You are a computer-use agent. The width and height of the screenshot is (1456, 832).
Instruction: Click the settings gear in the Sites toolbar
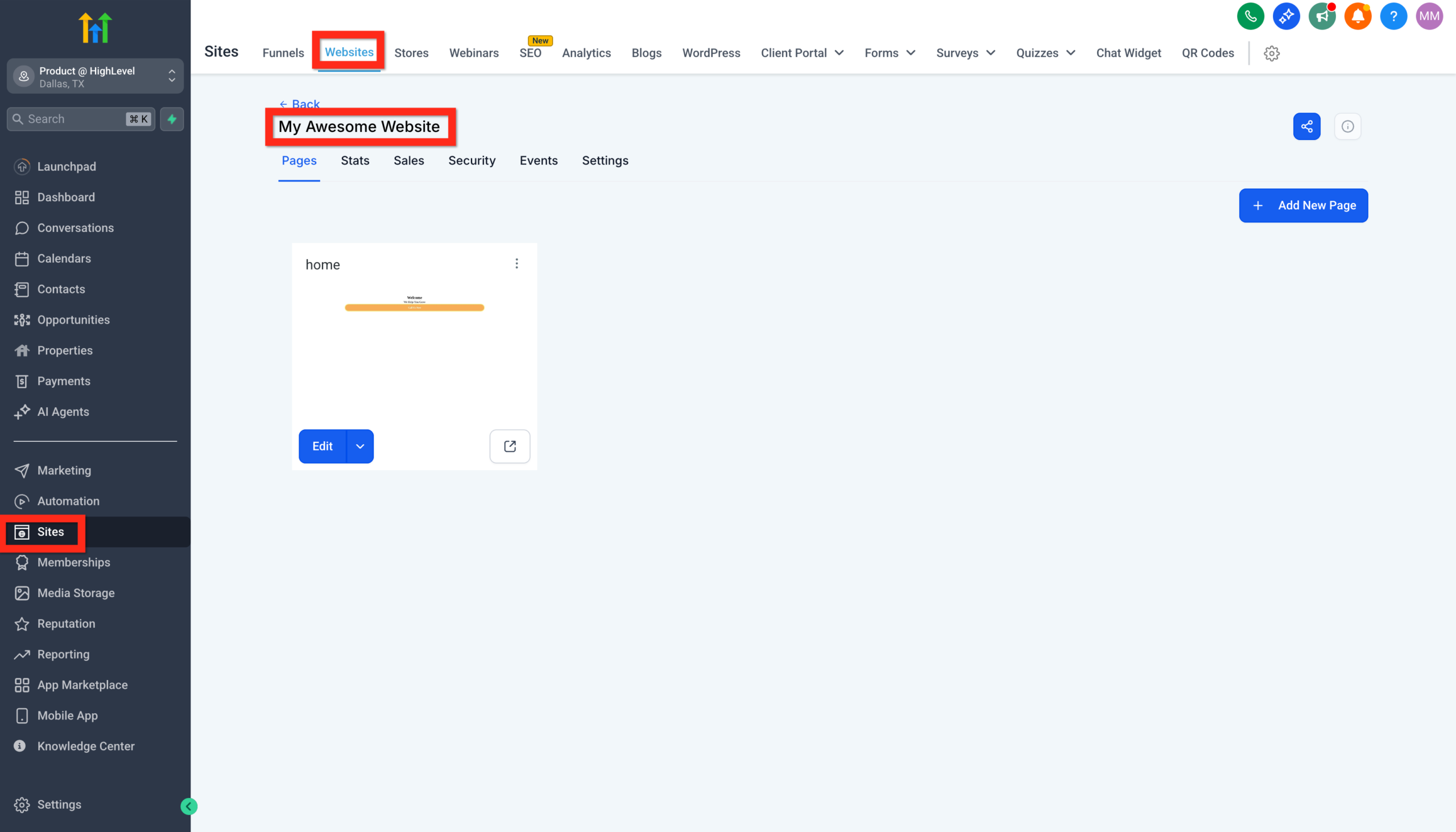pyautogui.click(x=1272, y=53)
